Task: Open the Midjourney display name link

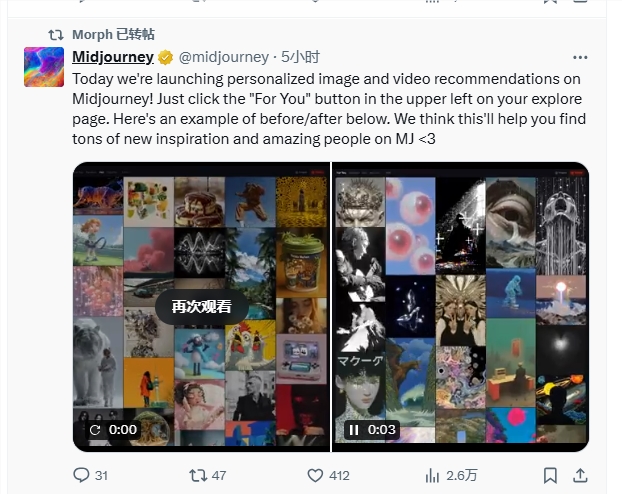Action: 113,57
